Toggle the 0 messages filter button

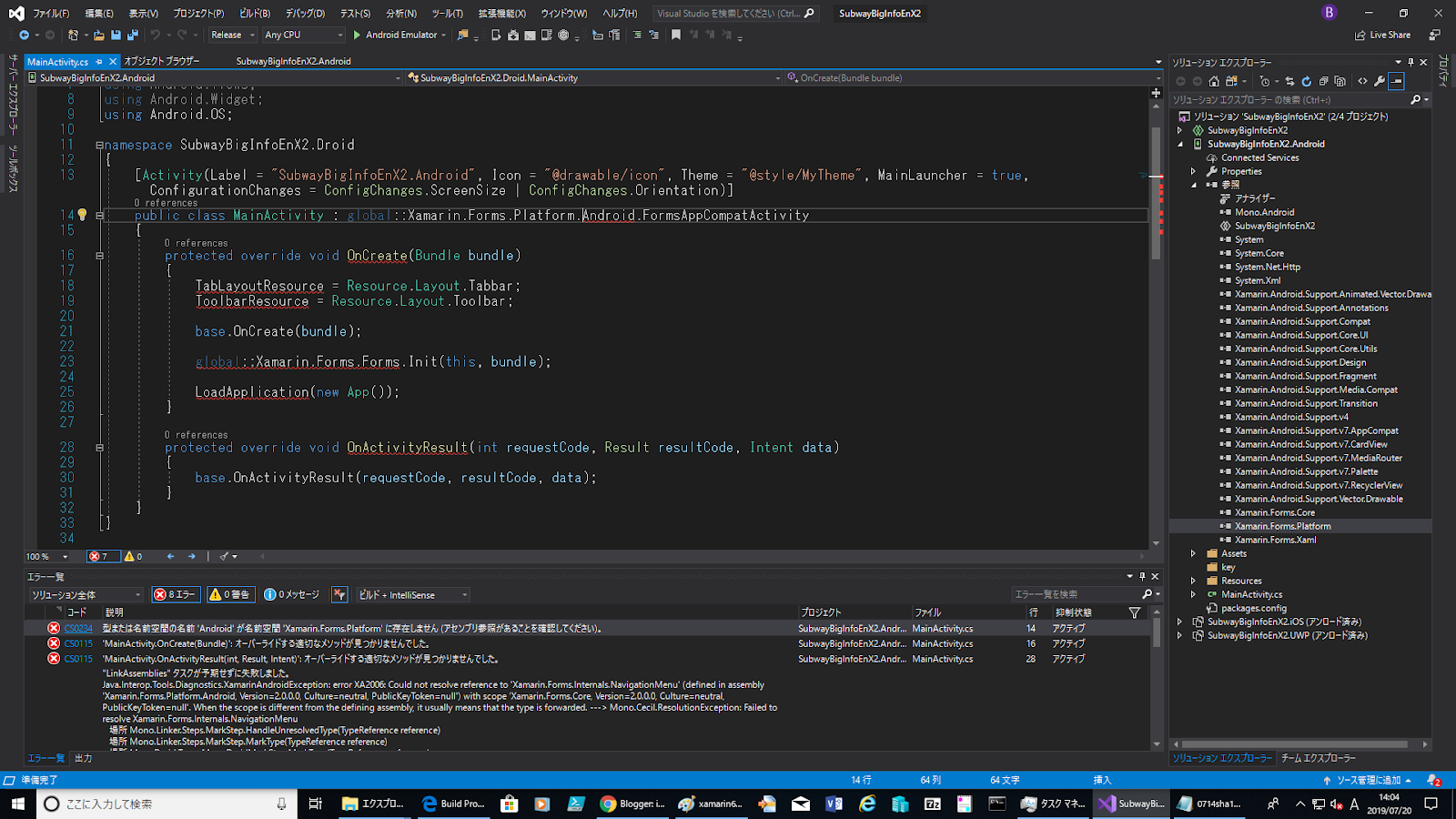(292, 594)
